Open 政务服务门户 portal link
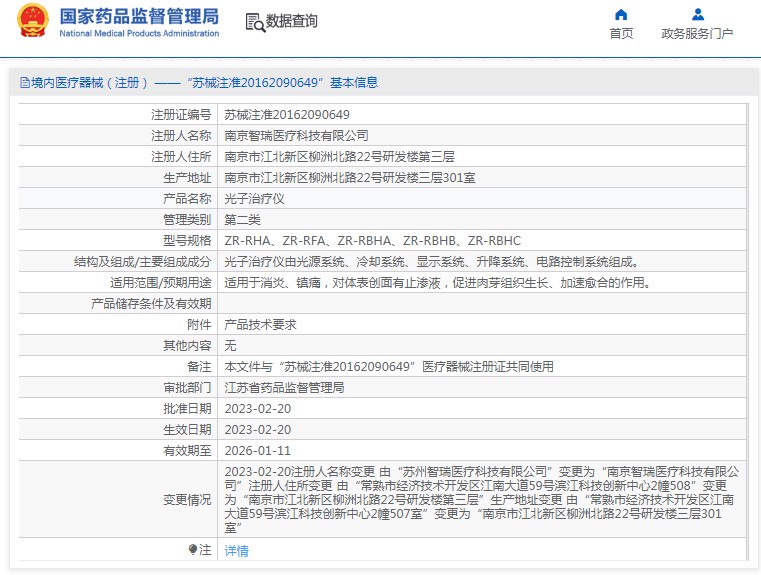Screen dimensions: 761x575 click(x=697, y=33)
